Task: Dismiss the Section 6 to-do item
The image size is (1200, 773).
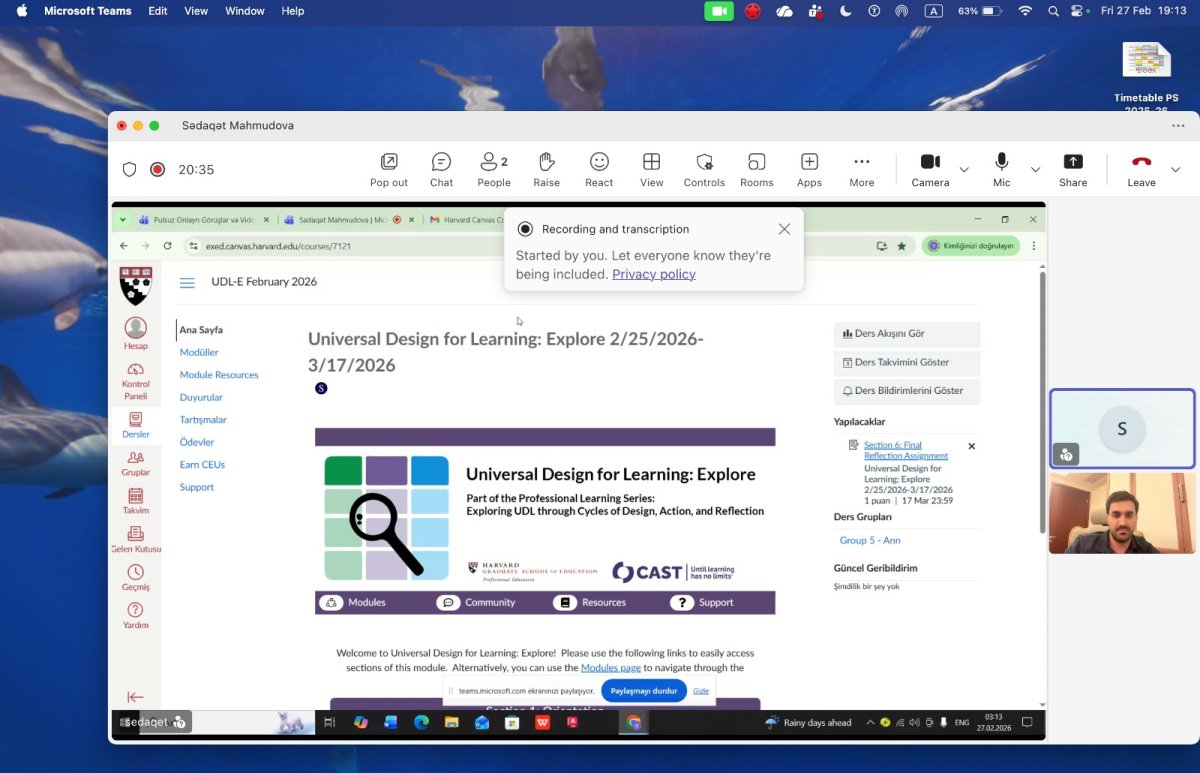Action: coord(971,446)
